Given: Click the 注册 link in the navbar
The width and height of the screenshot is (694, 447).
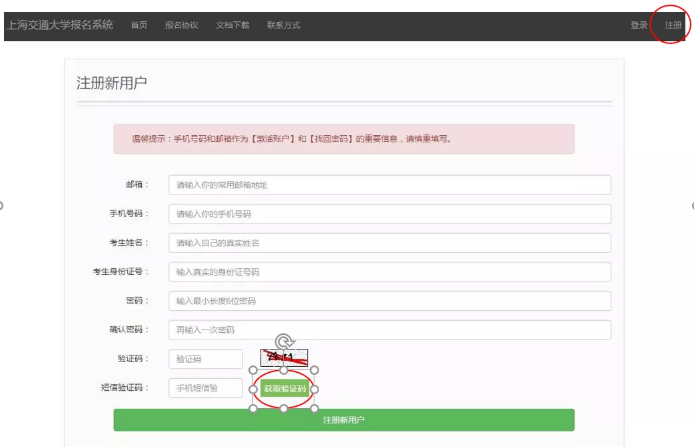Looking at the screenshot, I should coord(673,25).
